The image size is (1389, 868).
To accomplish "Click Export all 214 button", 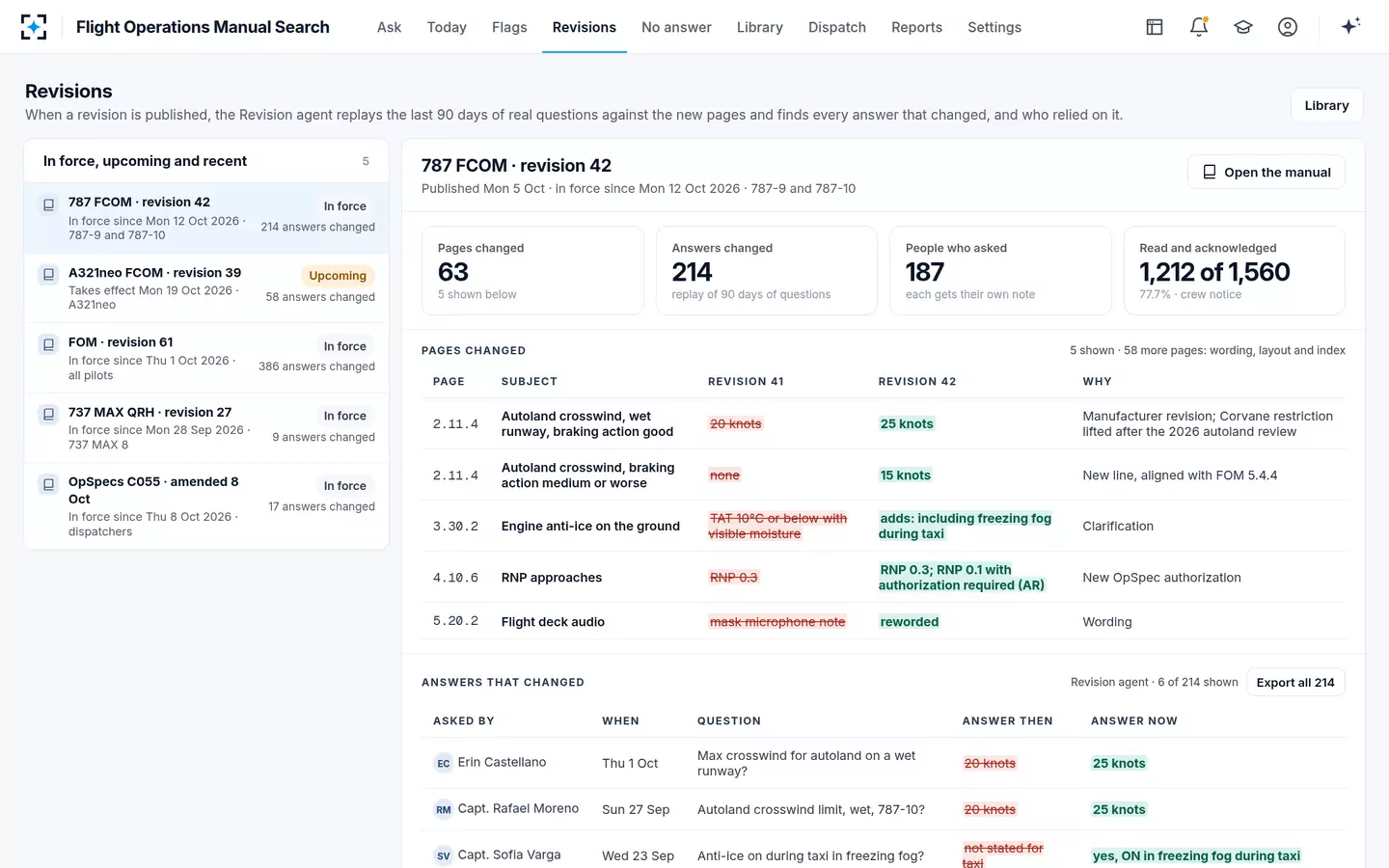I will pyautogui.click(x=1295, y=682).
